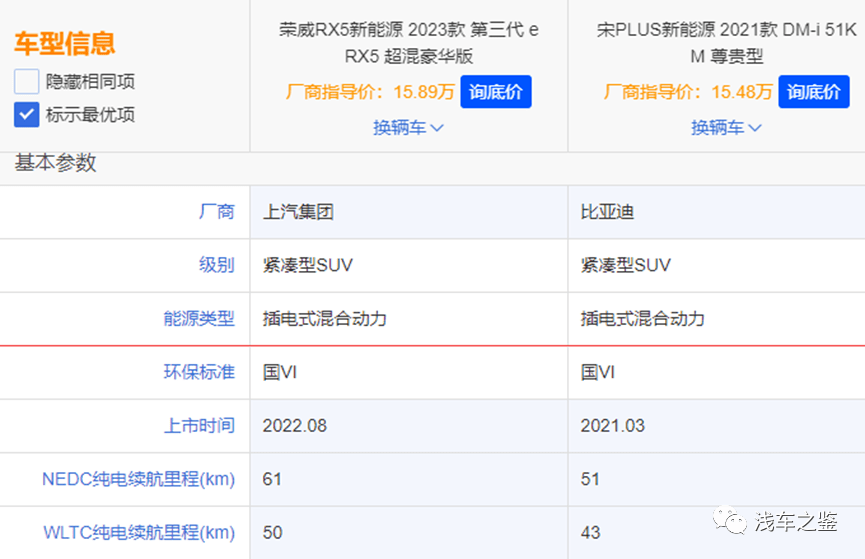Image resolution: width=865 pixels, height=559 pixels.
Task: Click the 厂商 parameter label
Action: point(217,212)
